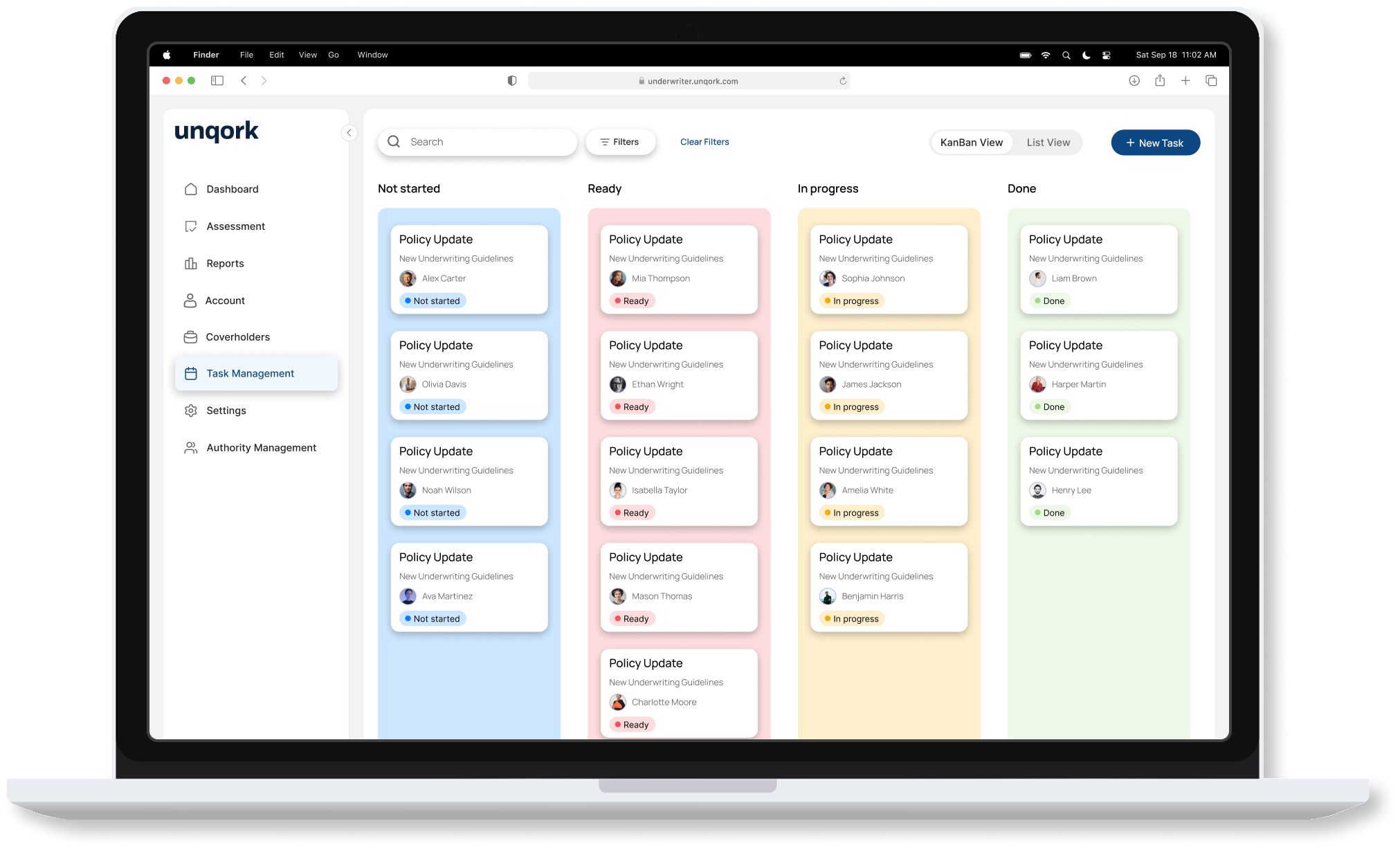1400x848 pixels.
Task: Go back with browser chevron
Action: click(244, 81)
